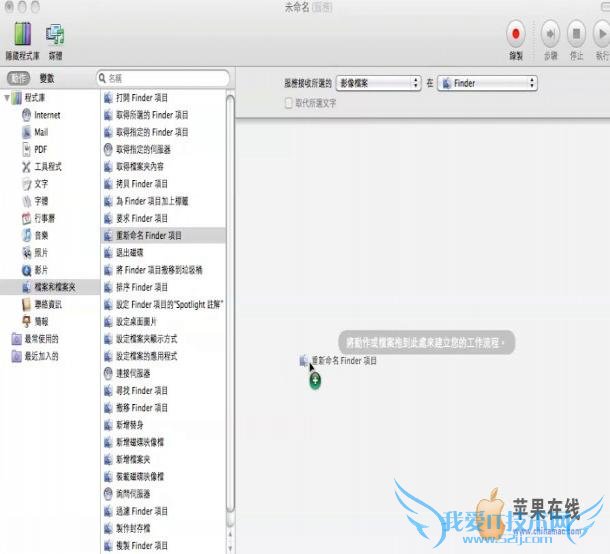Click the Hide Library (隱藏程式庫) toolbar icon

click(22, 34)
